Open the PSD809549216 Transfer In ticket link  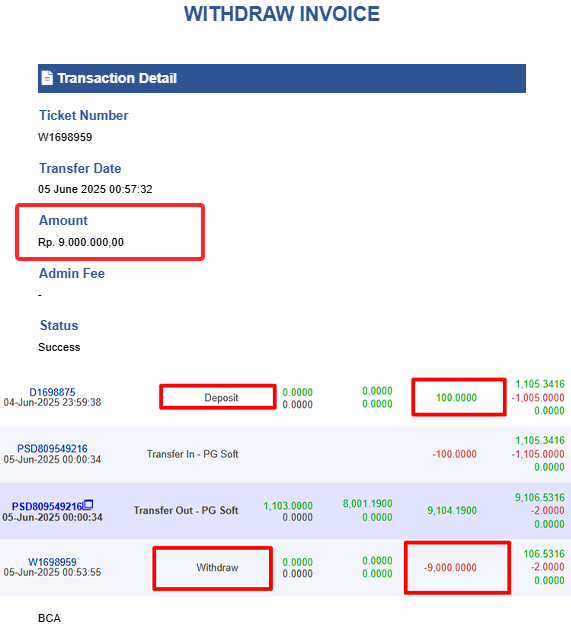52,448
